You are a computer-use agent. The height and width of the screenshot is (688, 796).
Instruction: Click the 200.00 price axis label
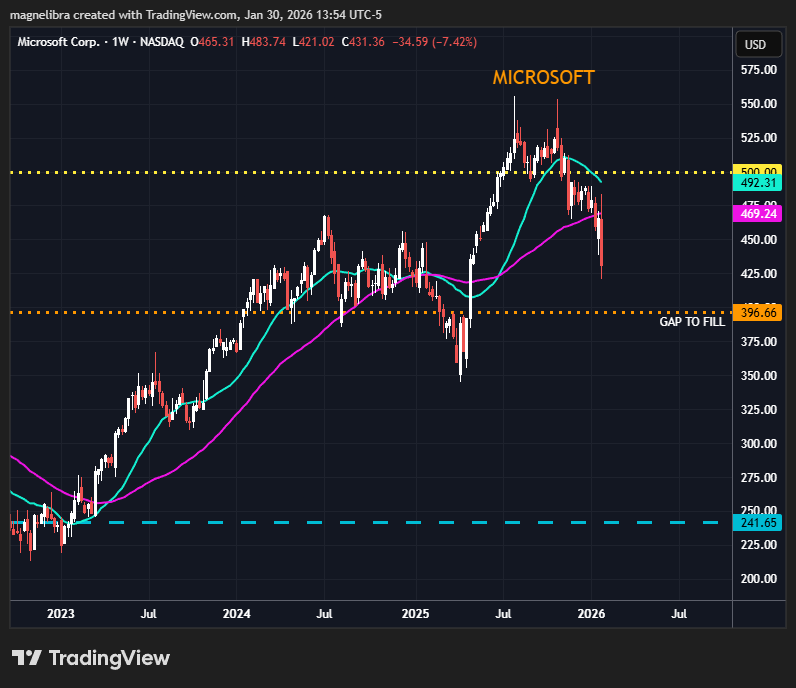pos(758,579)
